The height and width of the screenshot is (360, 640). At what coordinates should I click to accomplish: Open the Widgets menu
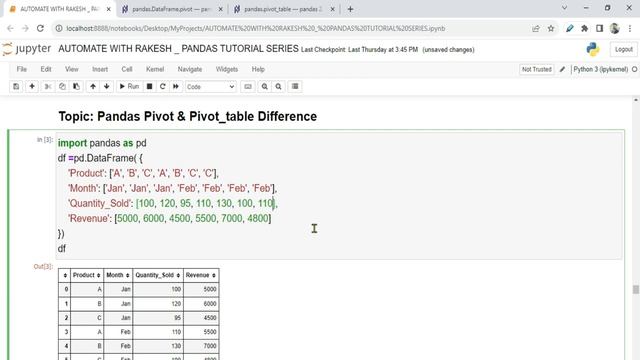tap(227, 69)
